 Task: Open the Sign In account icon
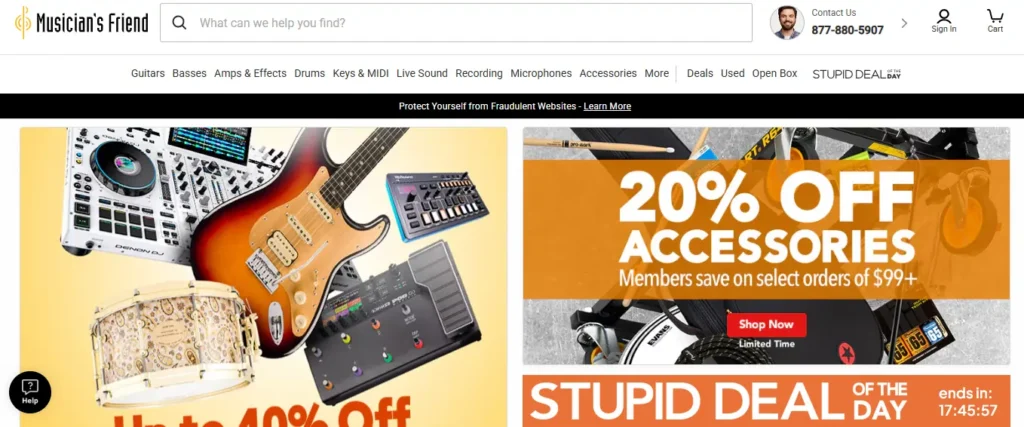pyautogui.click(x=944, y=21)
